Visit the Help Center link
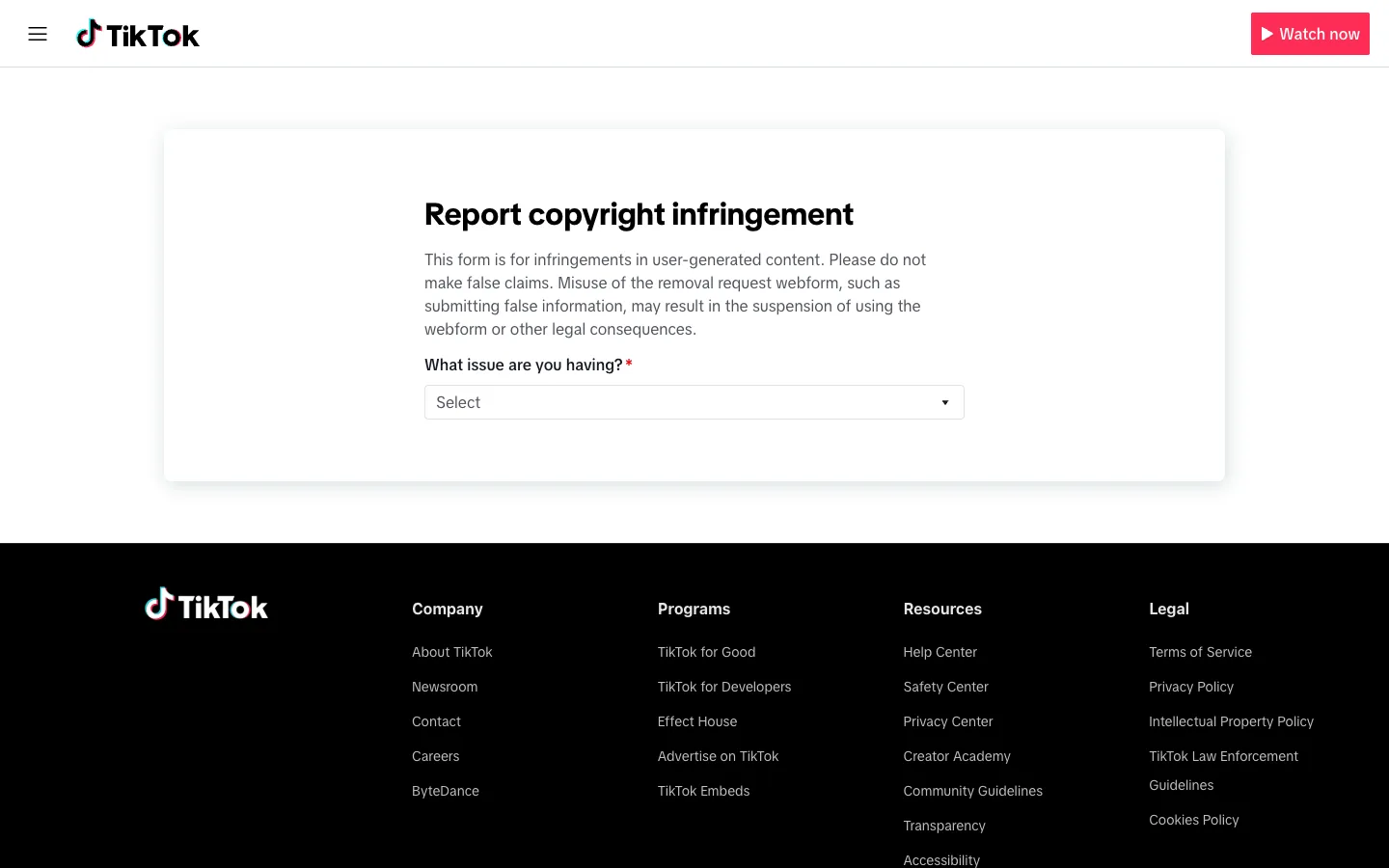 pos(940,652)
